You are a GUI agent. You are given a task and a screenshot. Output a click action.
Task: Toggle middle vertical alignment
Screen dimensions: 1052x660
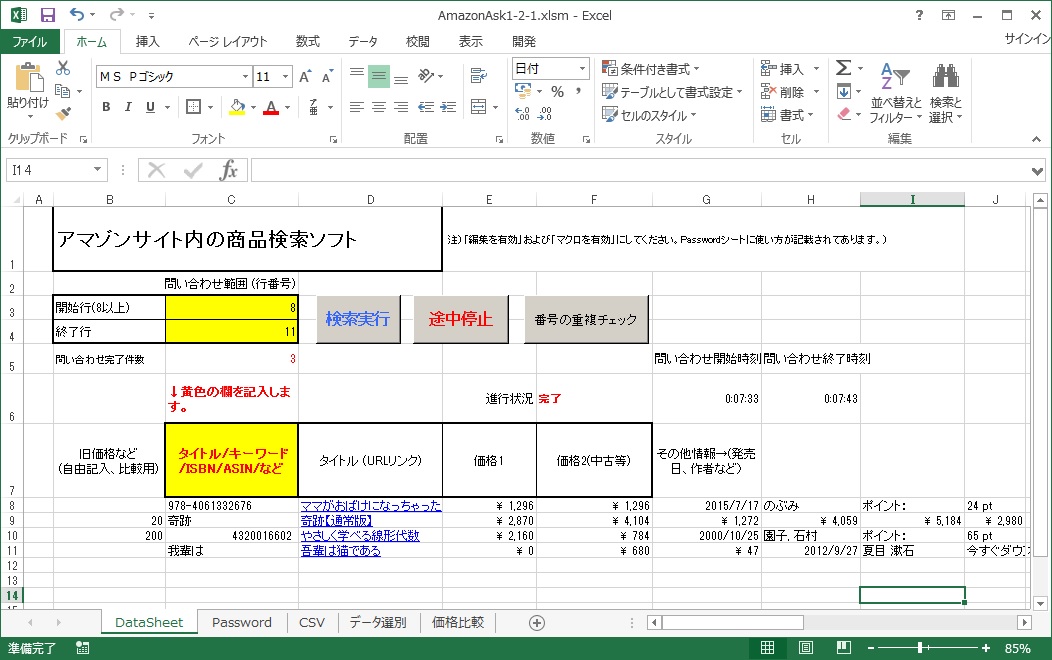pos(379,77)
